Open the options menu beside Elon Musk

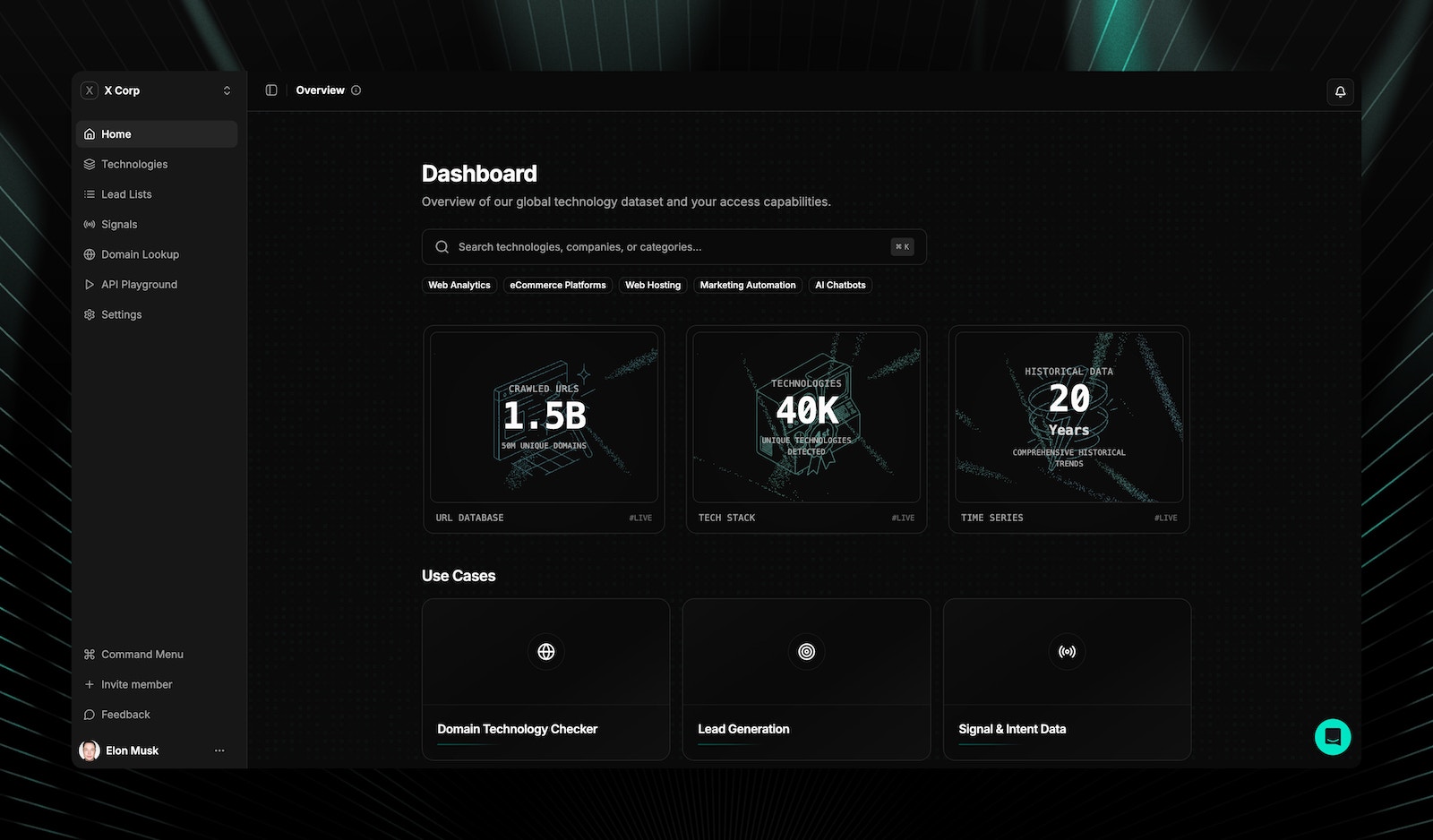pos(219,750)
